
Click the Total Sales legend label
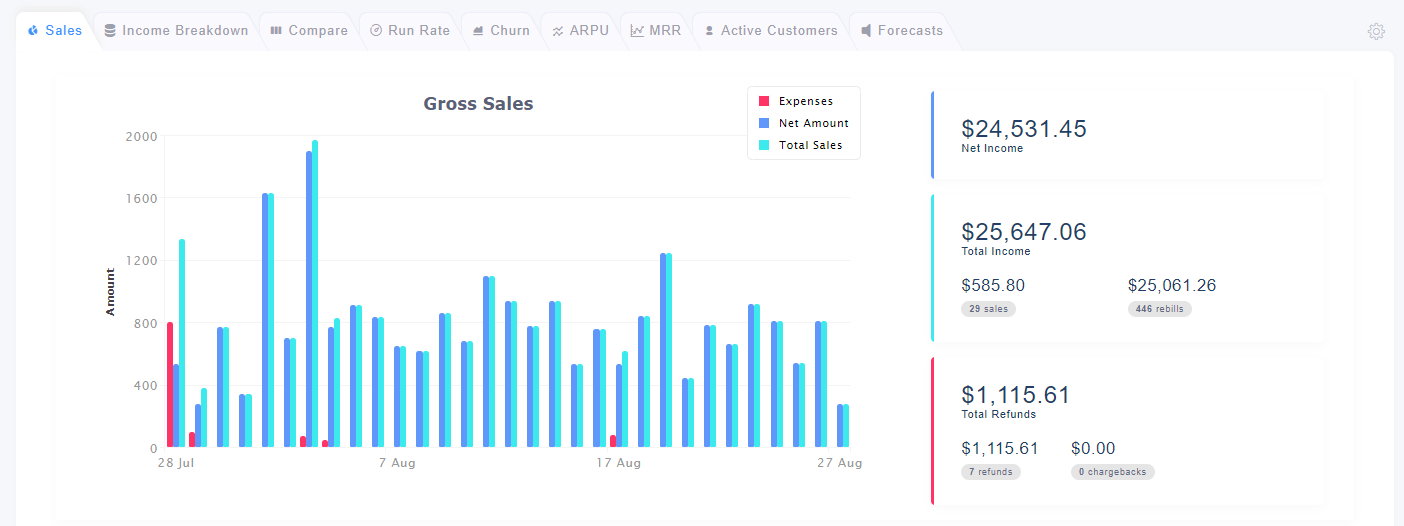tap(811, 145)
